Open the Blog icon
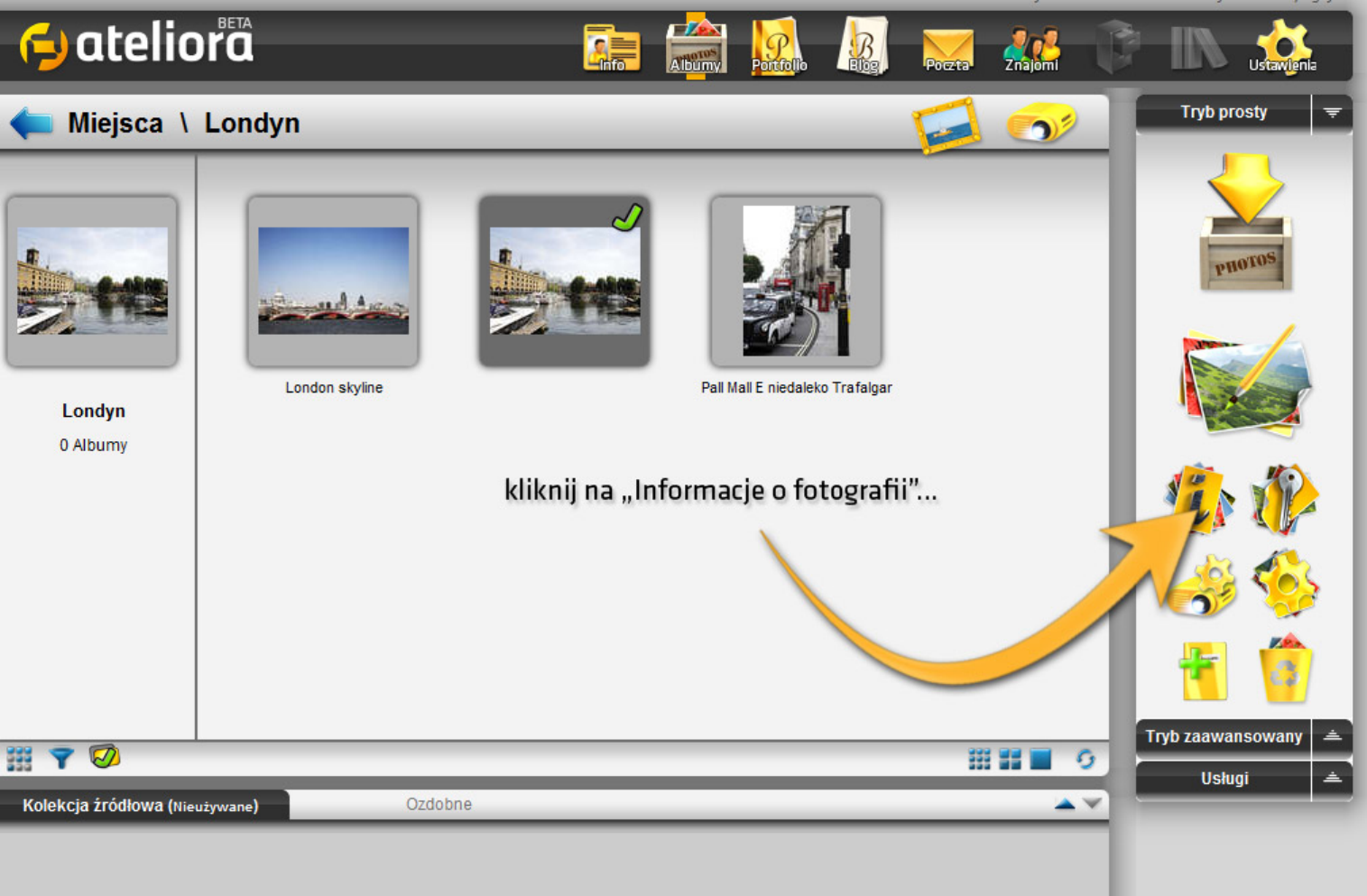 click(x=864, y=46)
